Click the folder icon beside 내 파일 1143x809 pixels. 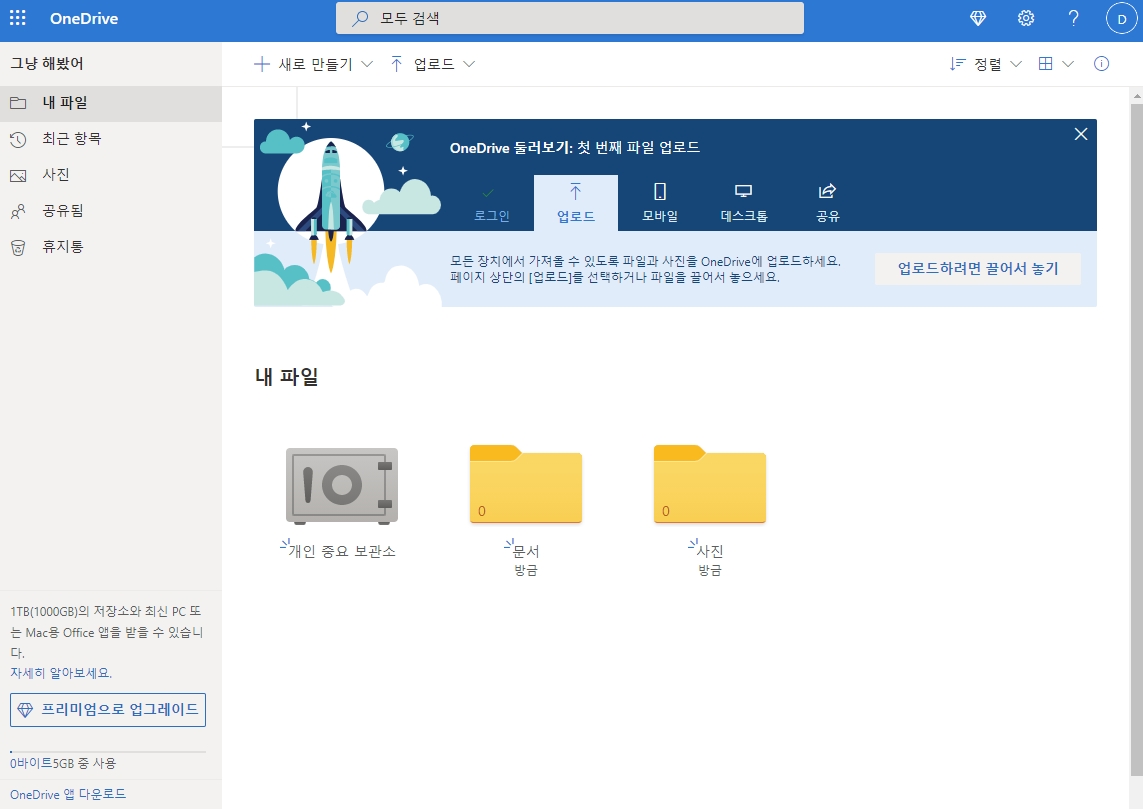tap(18, 103)
